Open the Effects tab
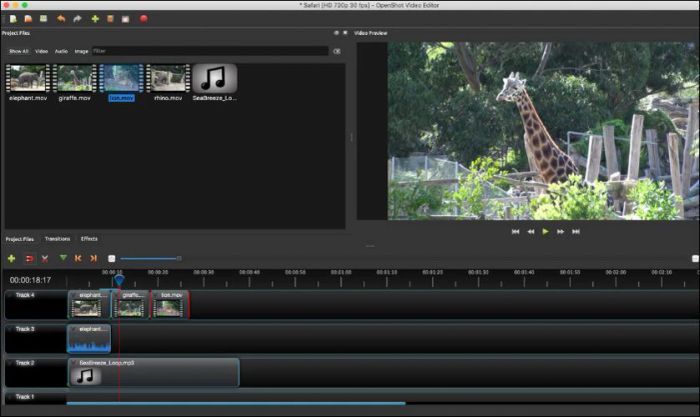 (x=89, y=239)
